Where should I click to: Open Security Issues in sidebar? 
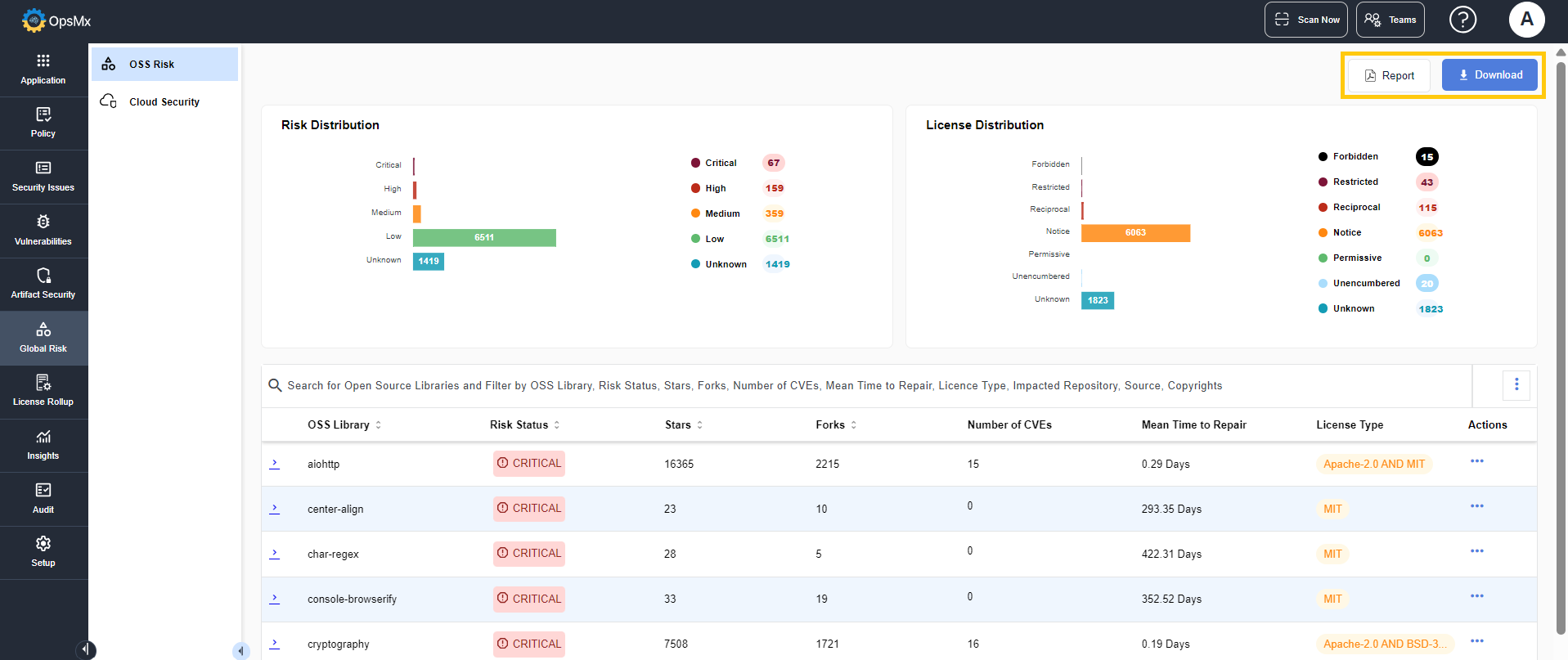[43, 177]
